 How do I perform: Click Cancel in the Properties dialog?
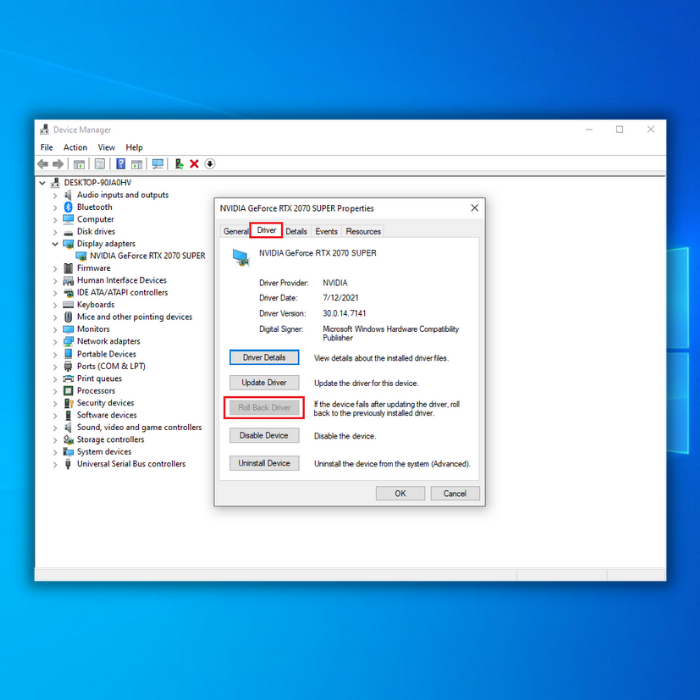[x=455, y=493]
